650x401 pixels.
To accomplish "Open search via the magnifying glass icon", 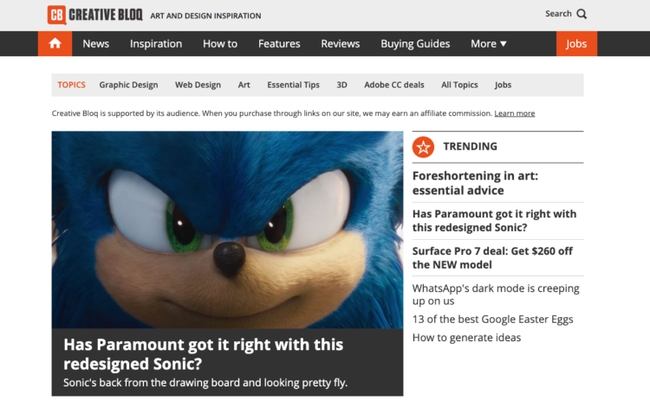I will tap(582, 14).
